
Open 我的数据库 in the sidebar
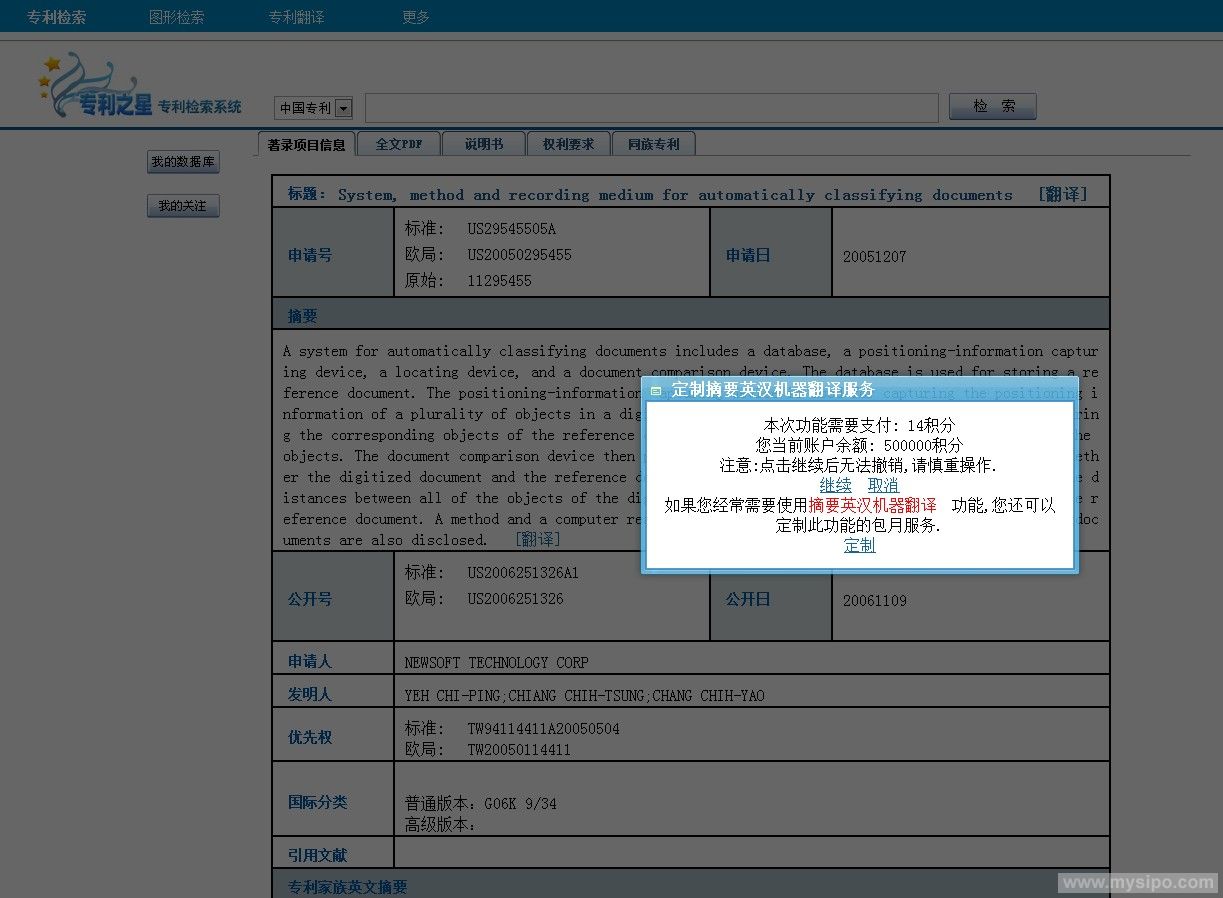(183, 162)
